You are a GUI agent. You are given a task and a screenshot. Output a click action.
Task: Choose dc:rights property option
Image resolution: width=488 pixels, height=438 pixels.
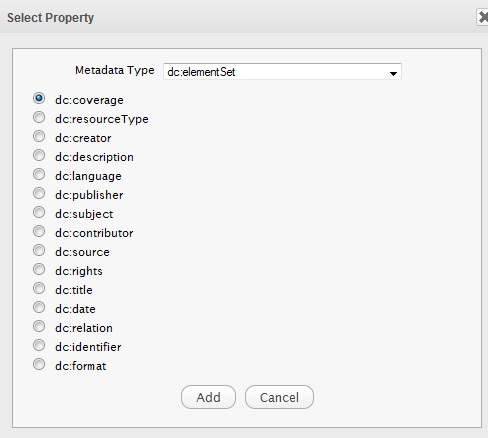click(x=39, y=269)
